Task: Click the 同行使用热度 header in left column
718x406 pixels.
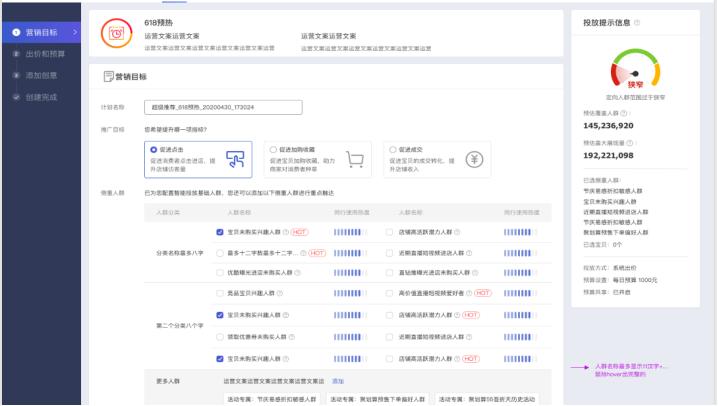Action: click(352, 212)
